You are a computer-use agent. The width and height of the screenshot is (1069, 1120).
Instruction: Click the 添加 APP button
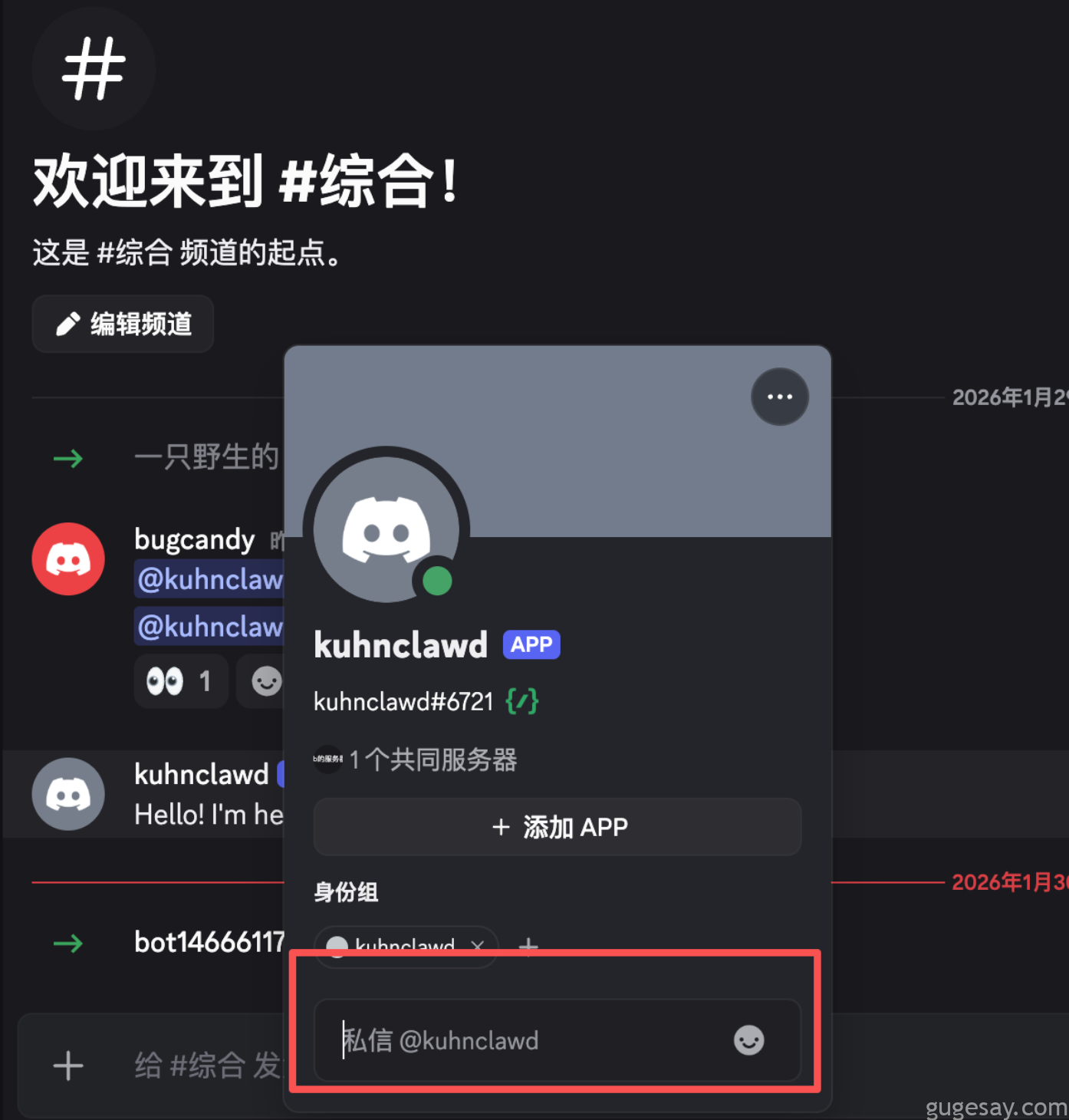coord(558,827)
